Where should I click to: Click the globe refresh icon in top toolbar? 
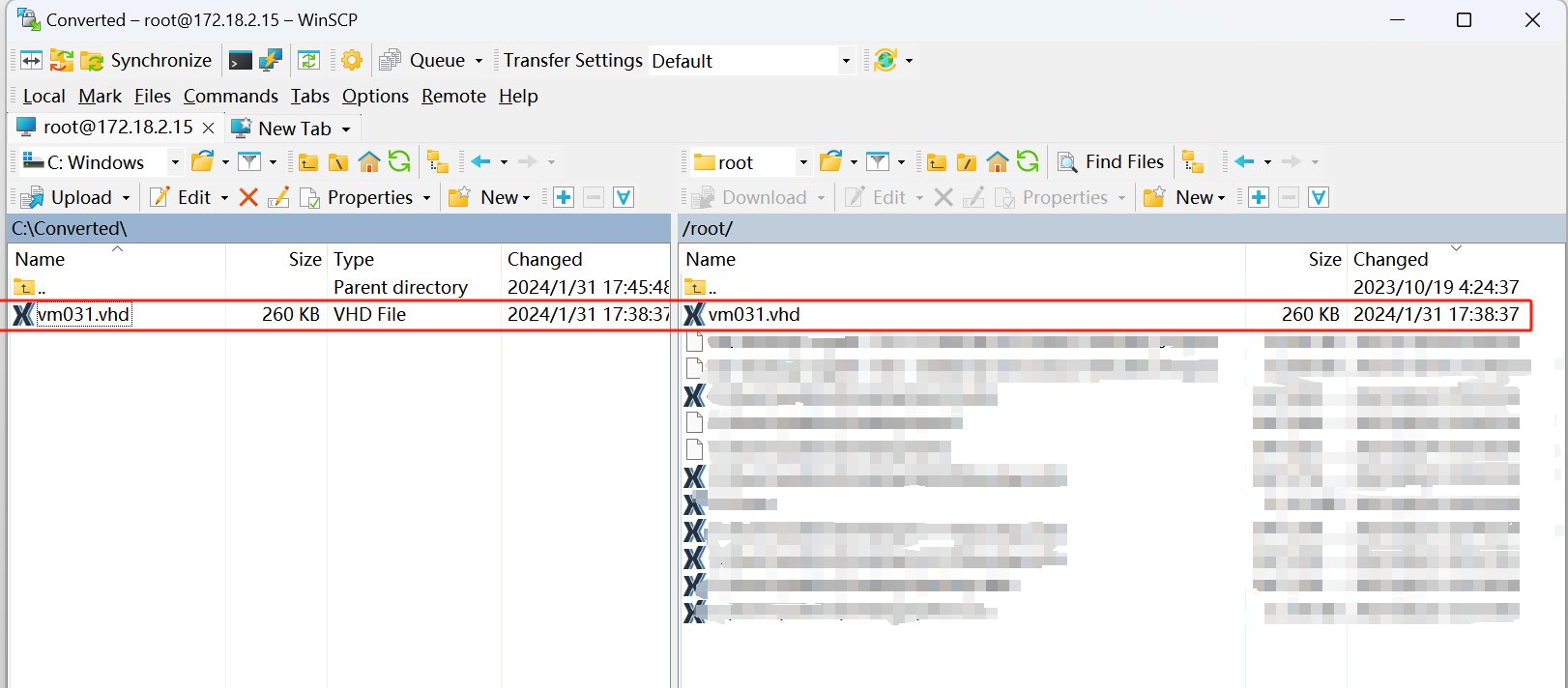click(x=885, y=61)
